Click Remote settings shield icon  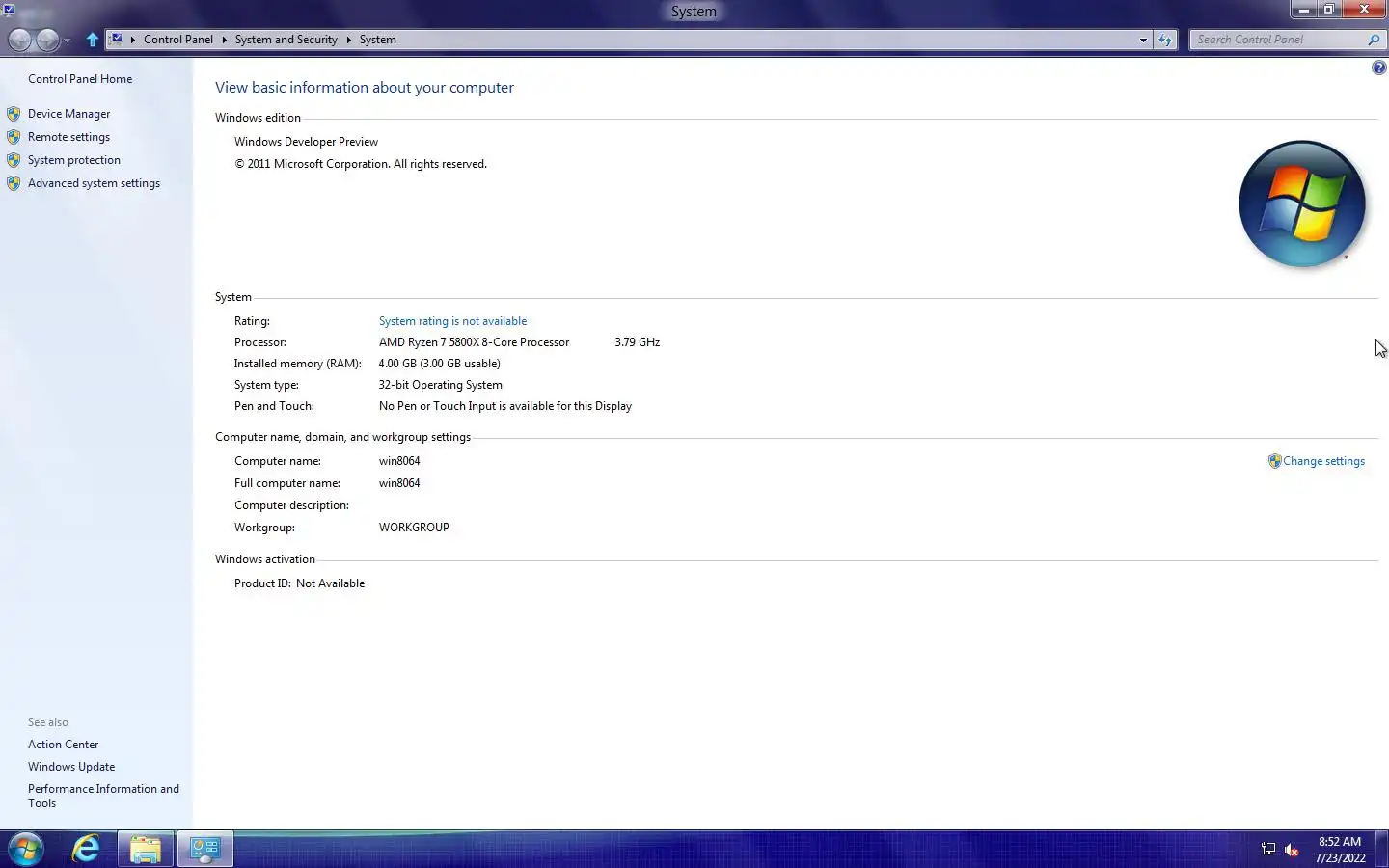[x=14, y=137]
